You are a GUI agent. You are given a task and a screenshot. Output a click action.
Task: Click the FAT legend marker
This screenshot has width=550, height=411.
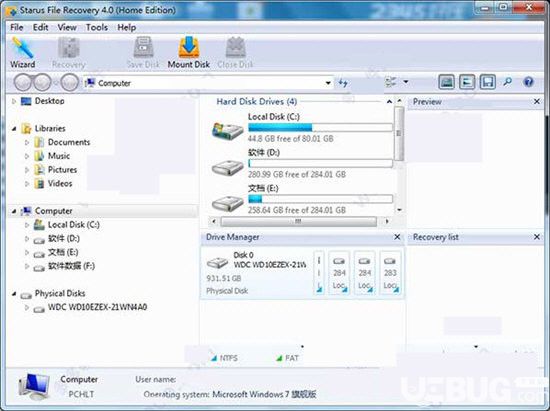[x=279, y=358]
